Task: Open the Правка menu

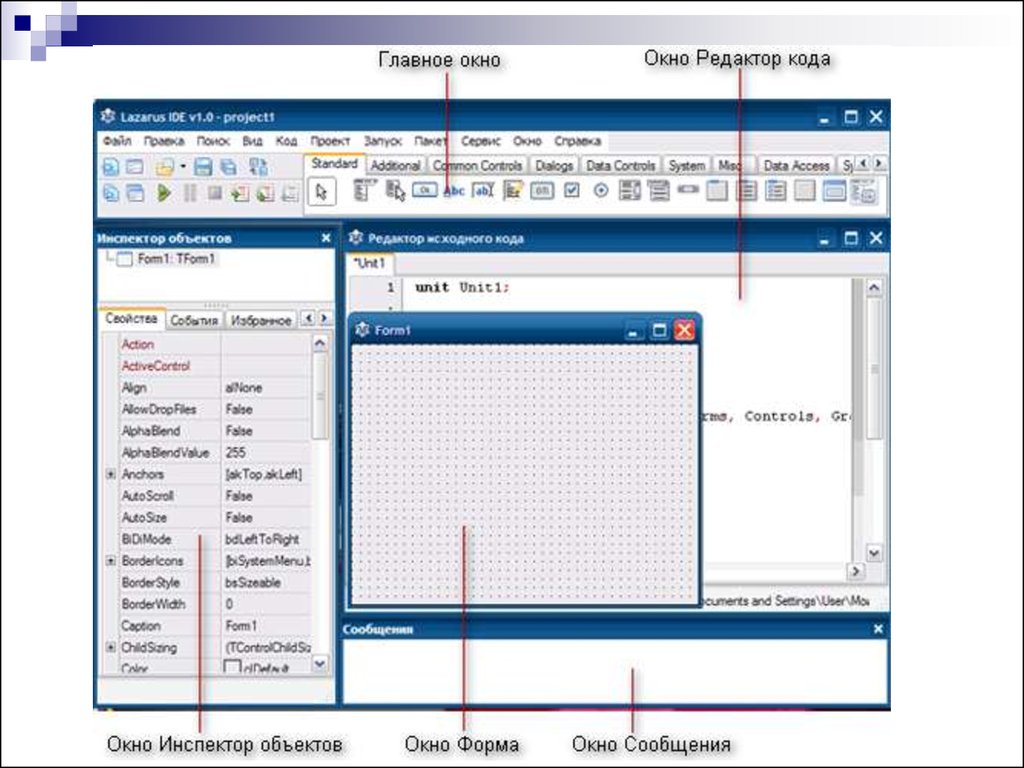Action: 164,140
